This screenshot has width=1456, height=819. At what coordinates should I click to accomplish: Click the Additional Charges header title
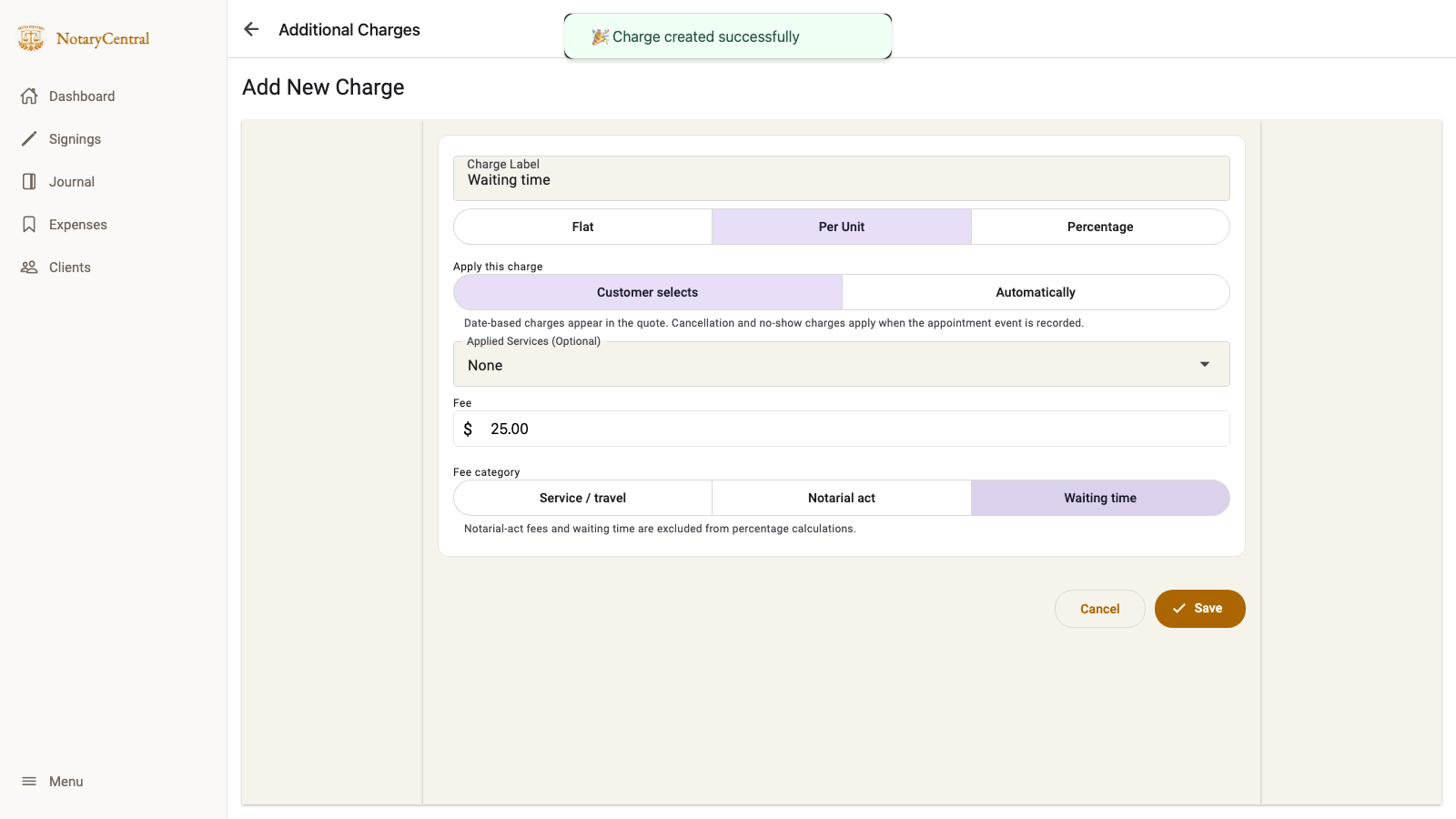click(x=349, y=30)
